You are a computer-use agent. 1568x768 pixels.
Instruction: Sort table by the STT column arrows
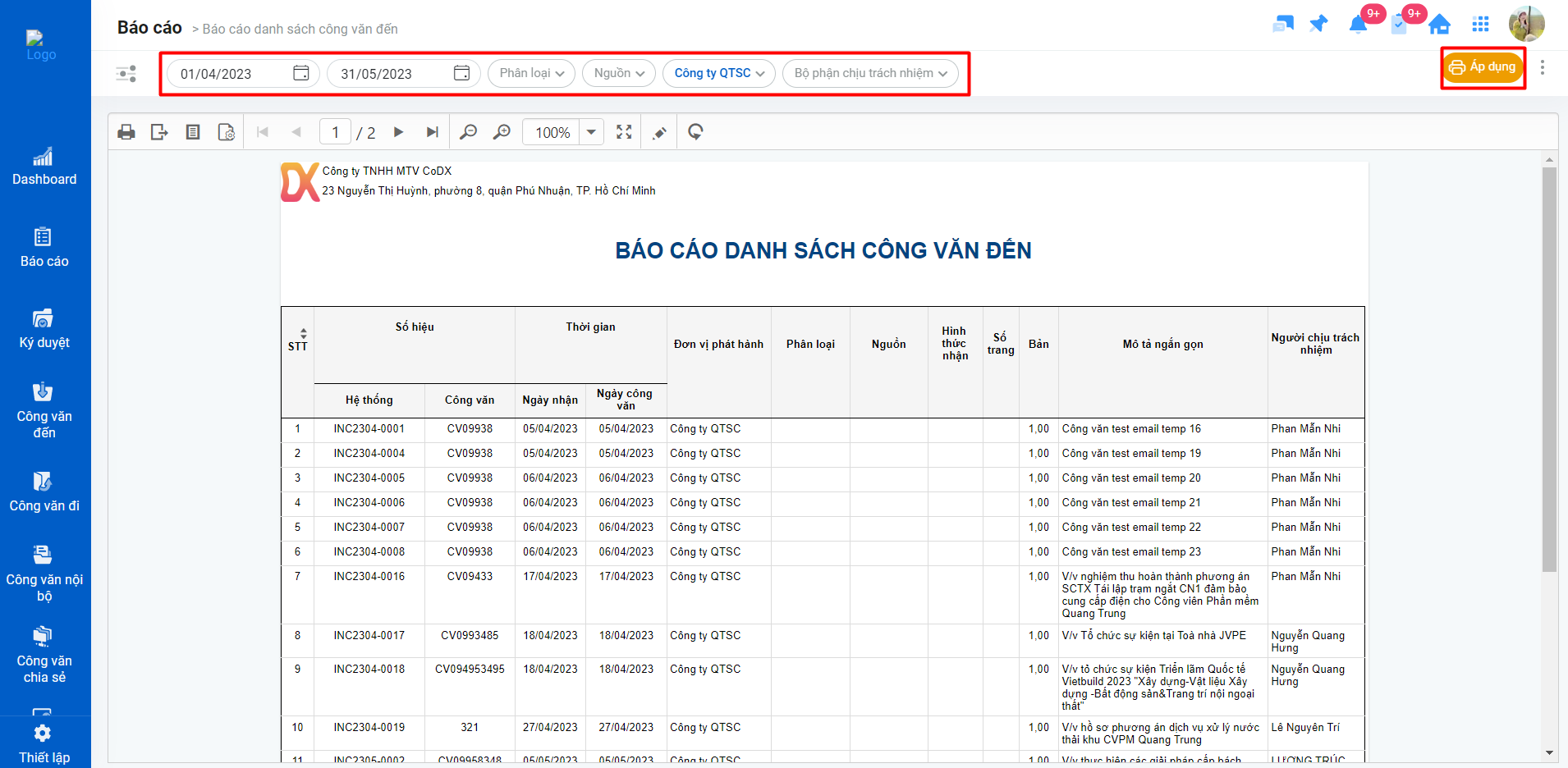(304, 333)
